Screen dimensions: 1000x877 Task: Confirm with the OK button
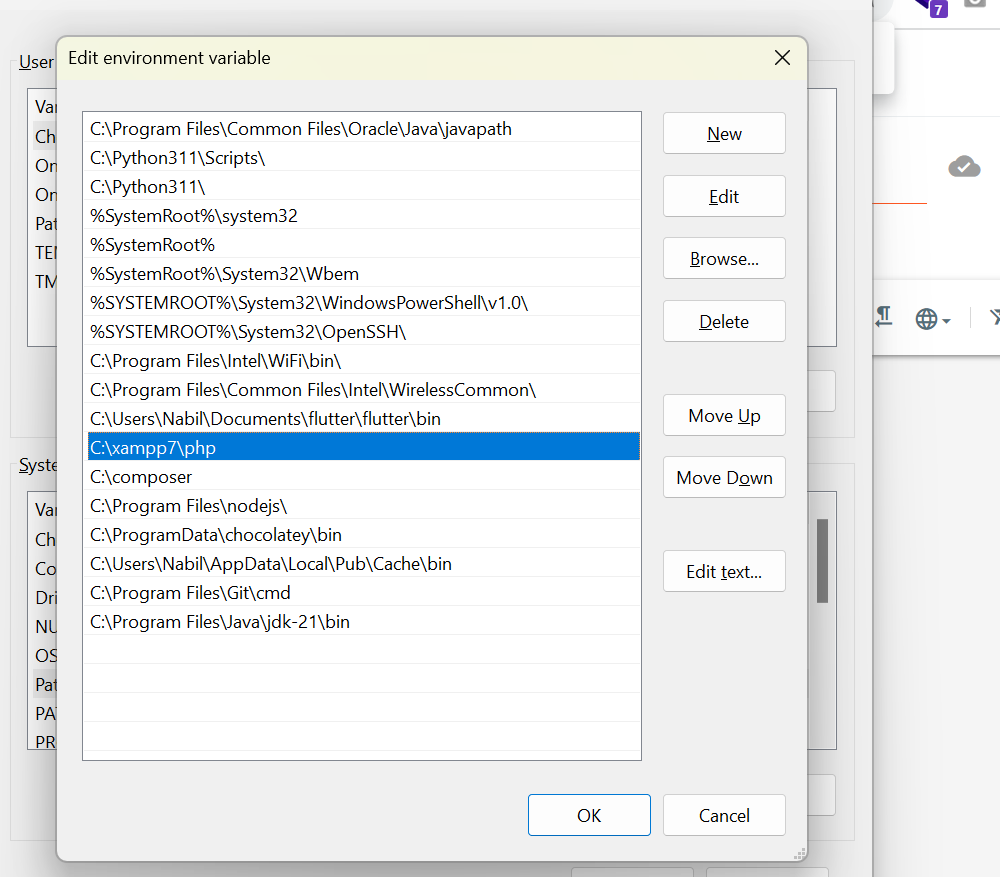click(589, 815)
